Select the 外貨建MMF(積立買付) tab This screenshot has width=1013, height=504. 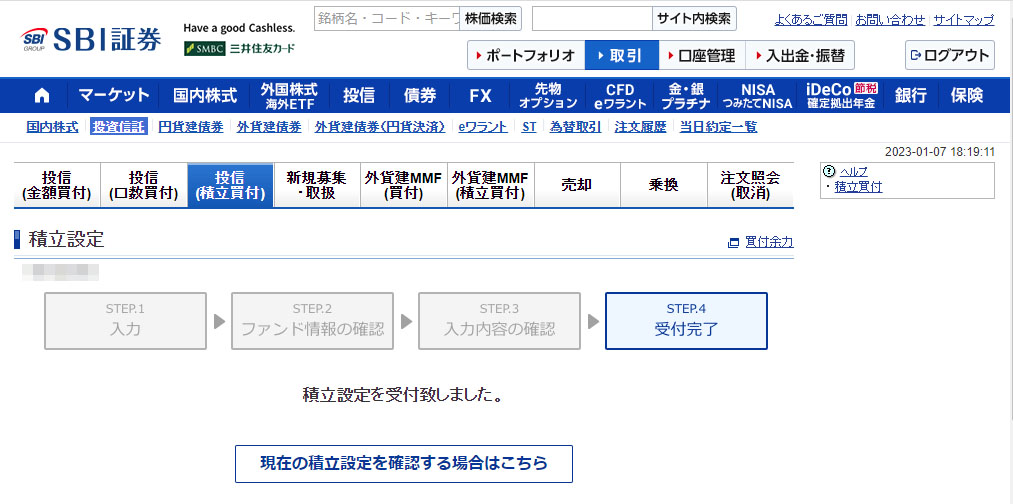[490, 185]
